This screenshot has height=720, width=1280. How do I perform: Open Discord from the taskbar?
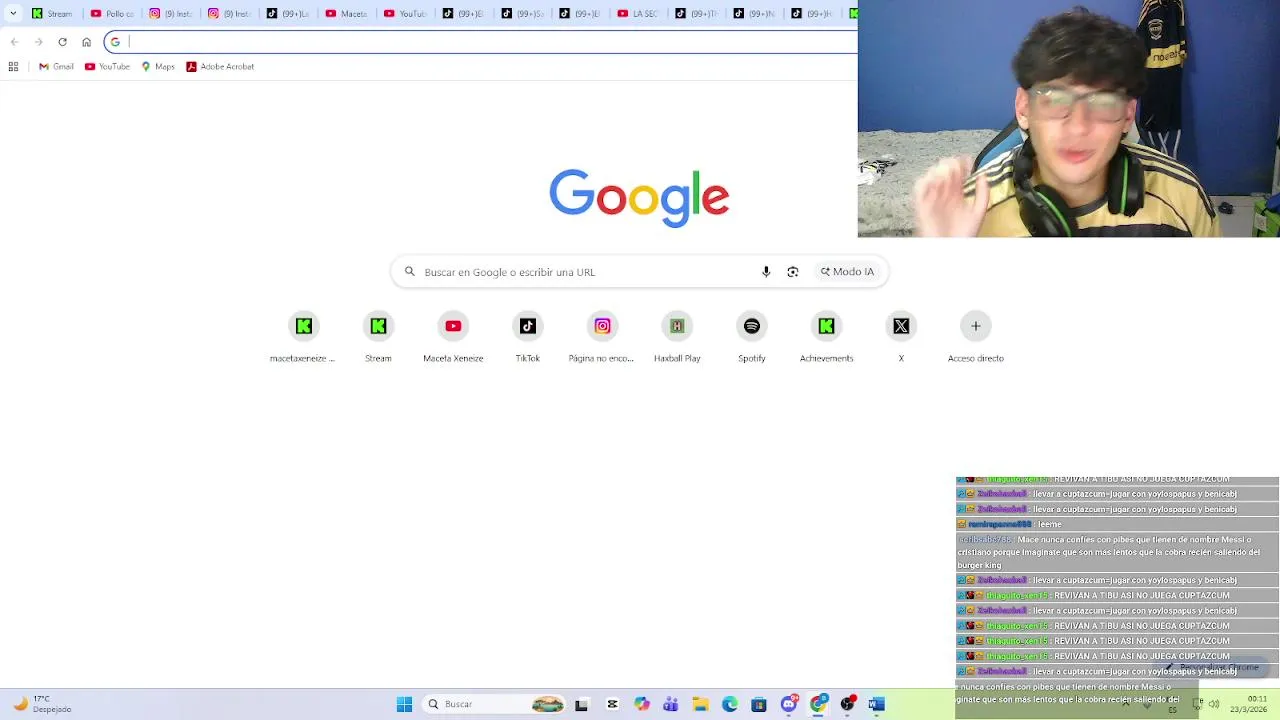pos(789,704)
